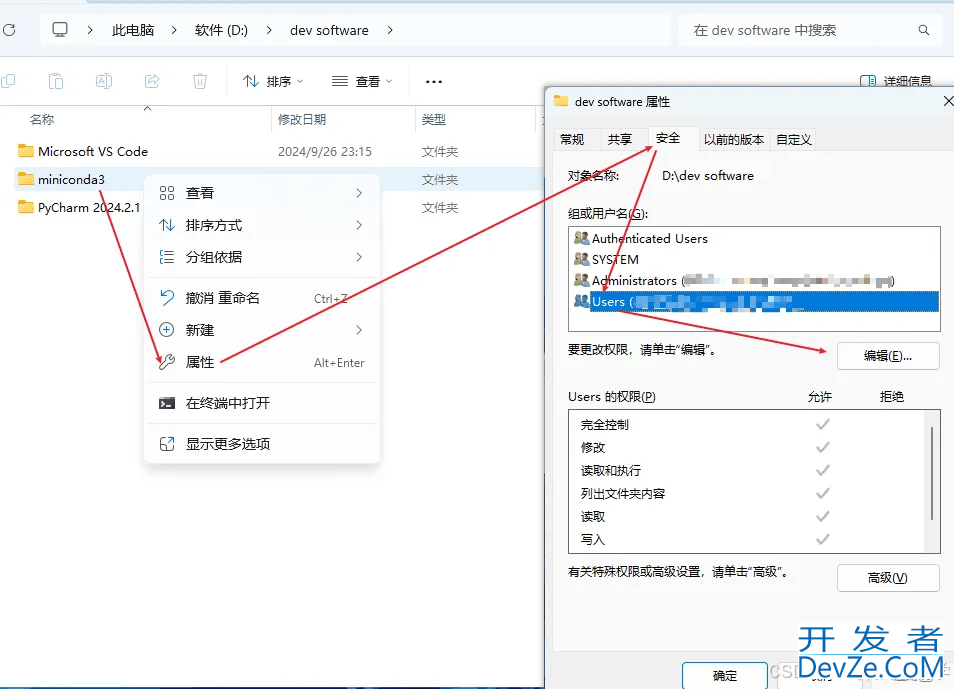The image size is (954, 689).
Task: Expand chevron after 软件 (D:) breadcrumb
Action: pos(269,30)
